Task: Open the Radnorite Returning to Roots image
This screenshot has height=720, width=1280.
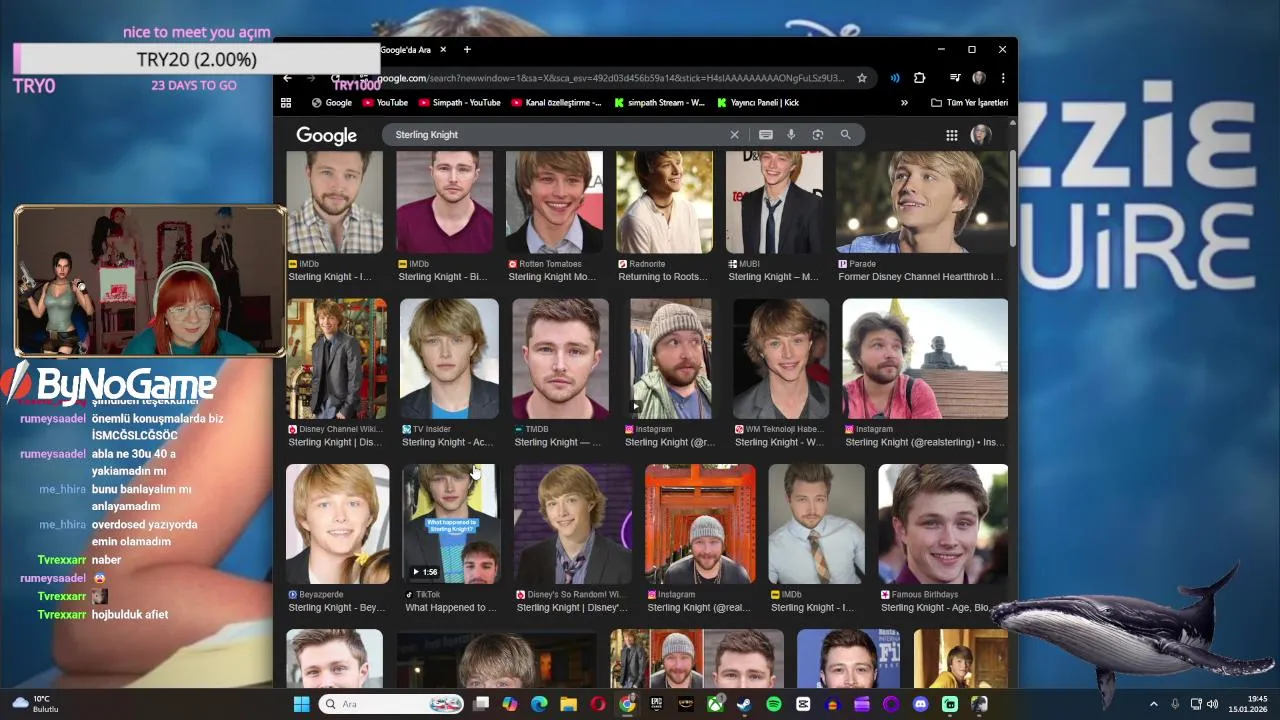Action: tap(664, 202)
